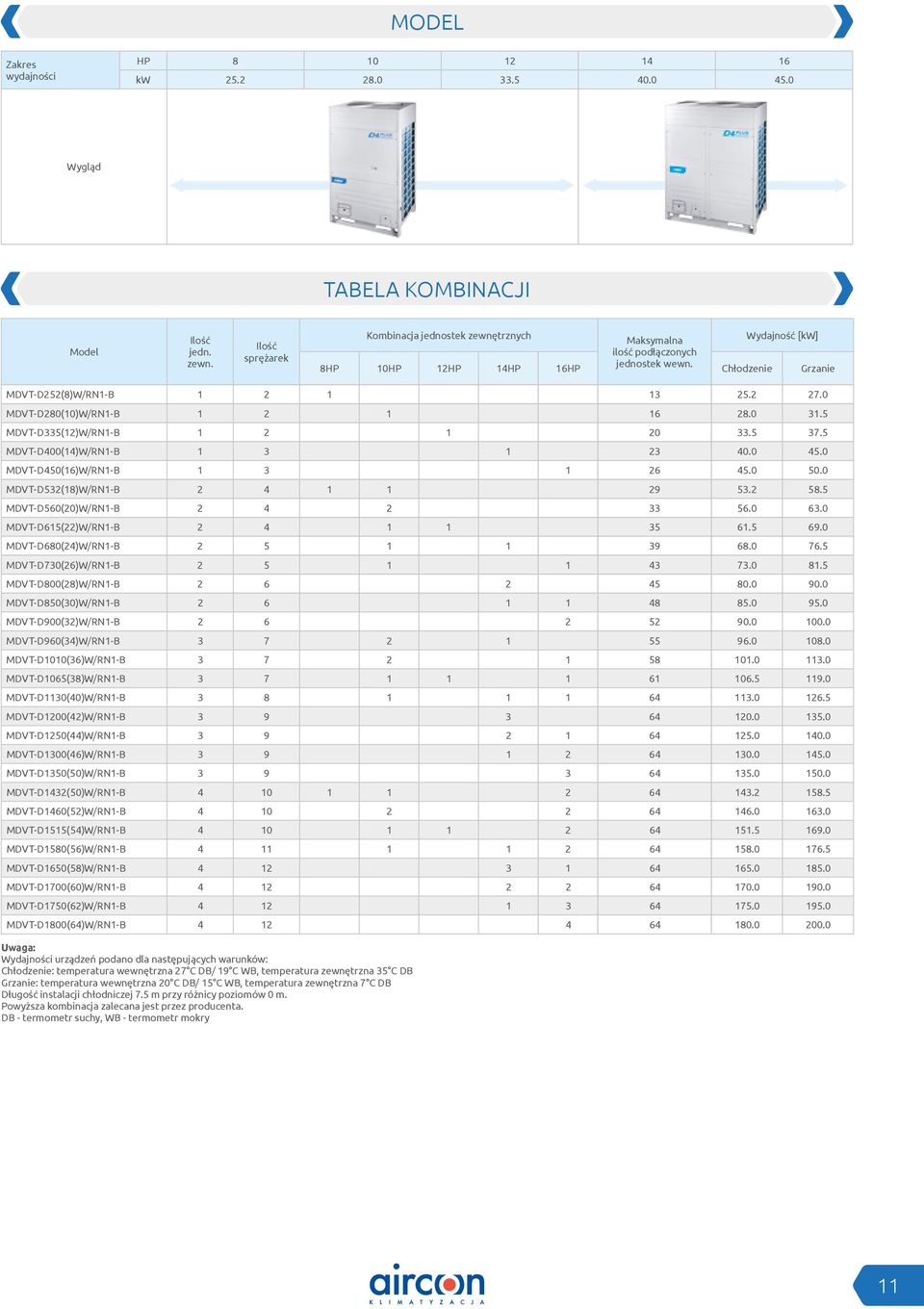Click the '16HP' column header

568,369
